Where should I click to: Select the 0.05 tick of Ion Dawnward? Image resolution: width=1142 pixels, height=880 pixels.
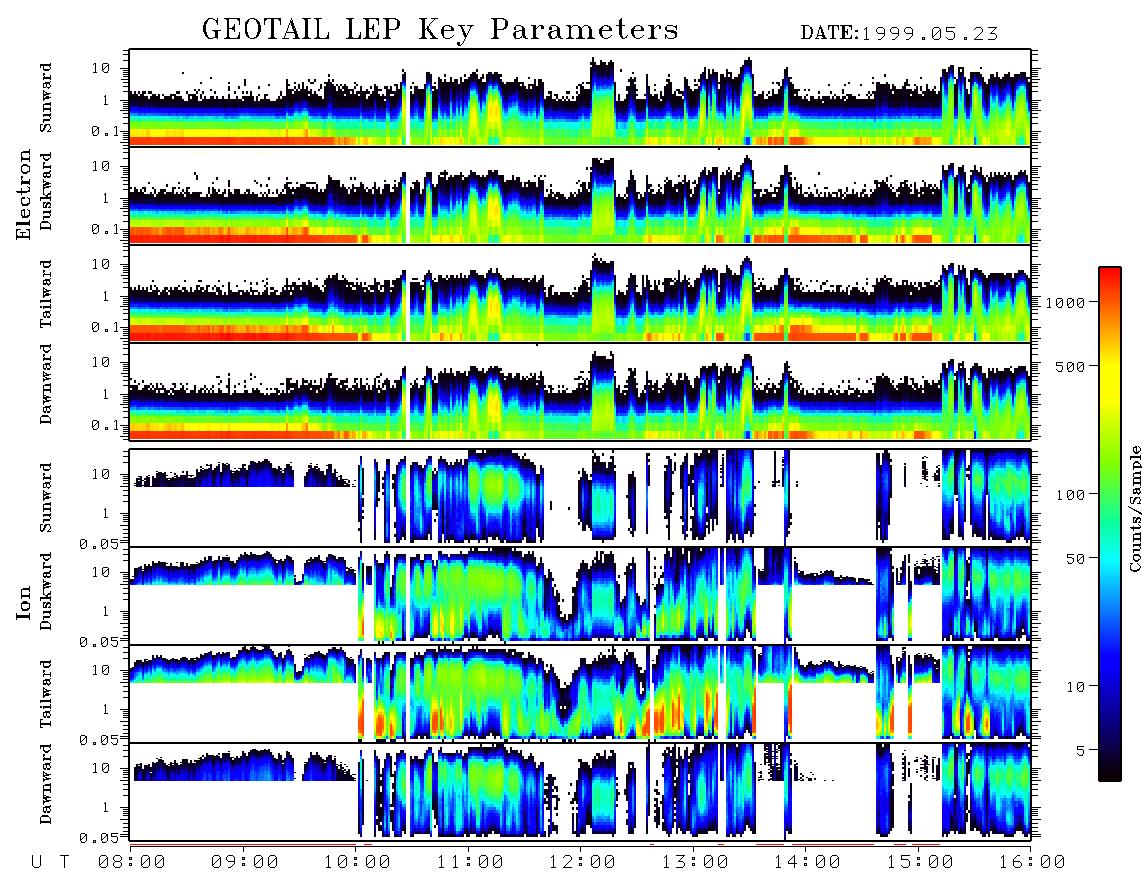[x=98, y=838]
